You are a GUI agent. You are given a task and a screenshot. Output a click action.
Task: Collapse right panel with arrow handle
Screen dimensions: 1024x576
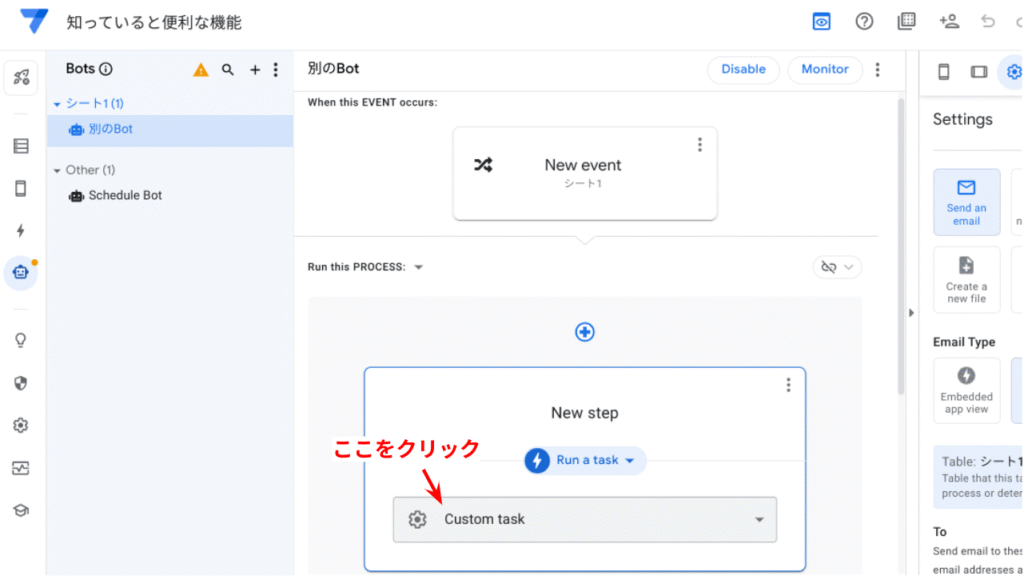click(912, 312)
